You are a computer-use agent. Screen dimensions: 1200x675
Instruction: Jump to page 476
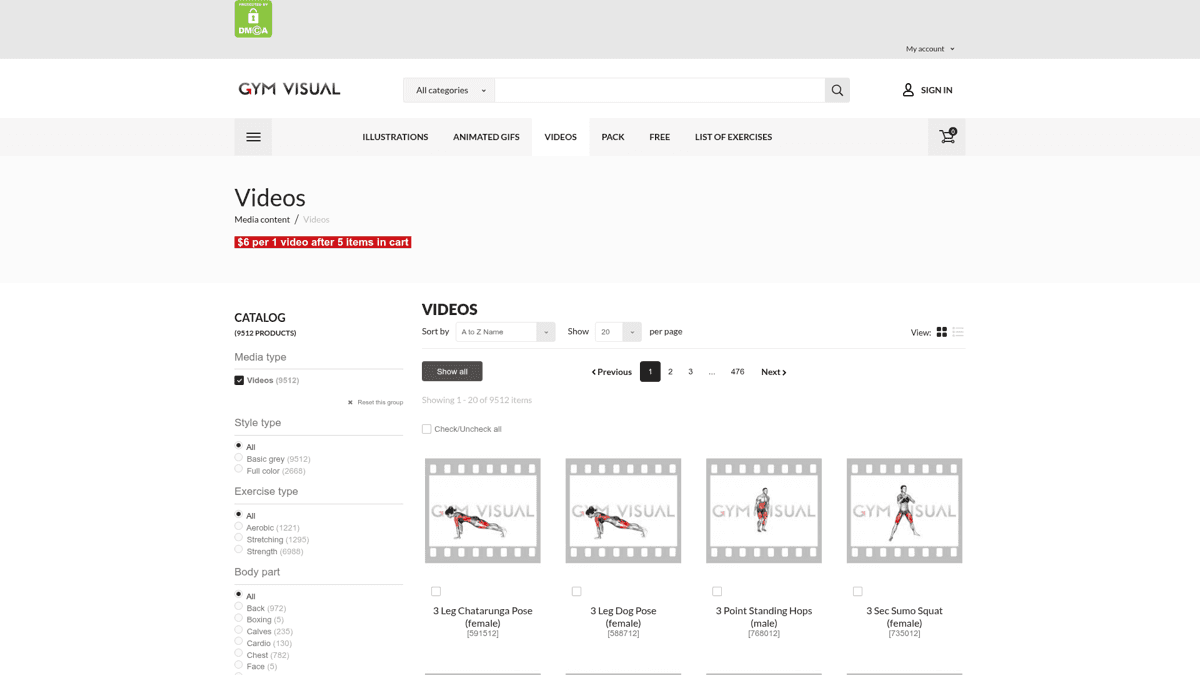click(737, 372)
